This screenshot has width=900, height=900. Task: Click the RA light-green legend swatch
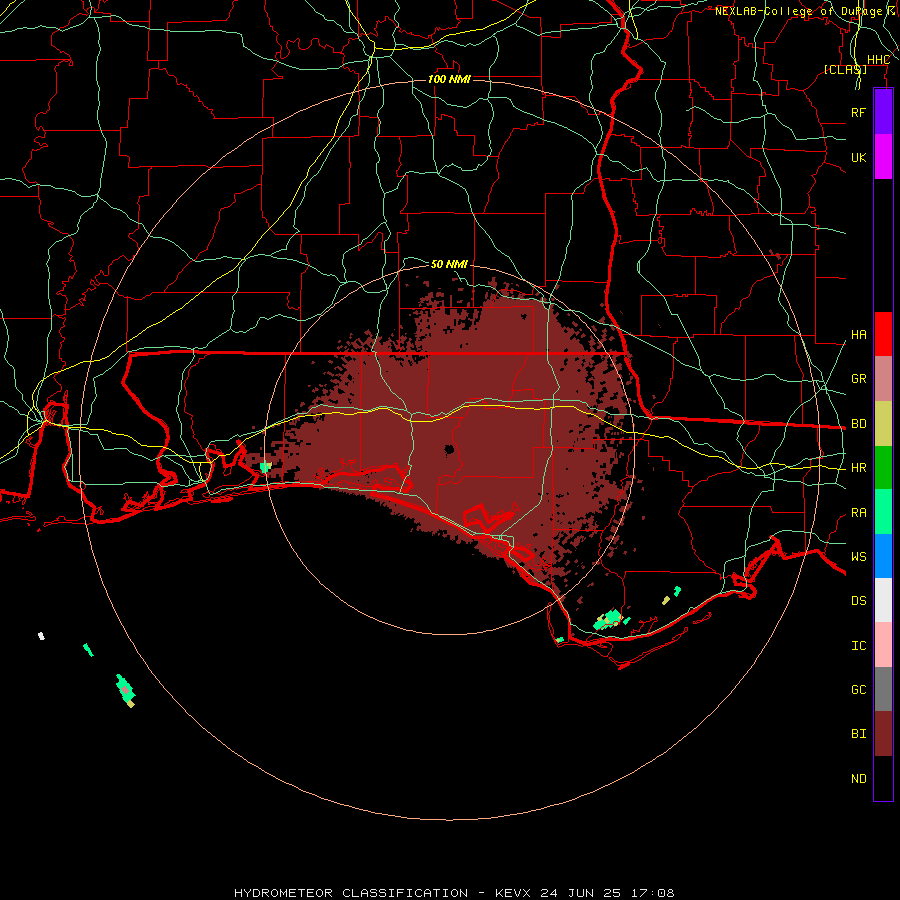(883, 512)
